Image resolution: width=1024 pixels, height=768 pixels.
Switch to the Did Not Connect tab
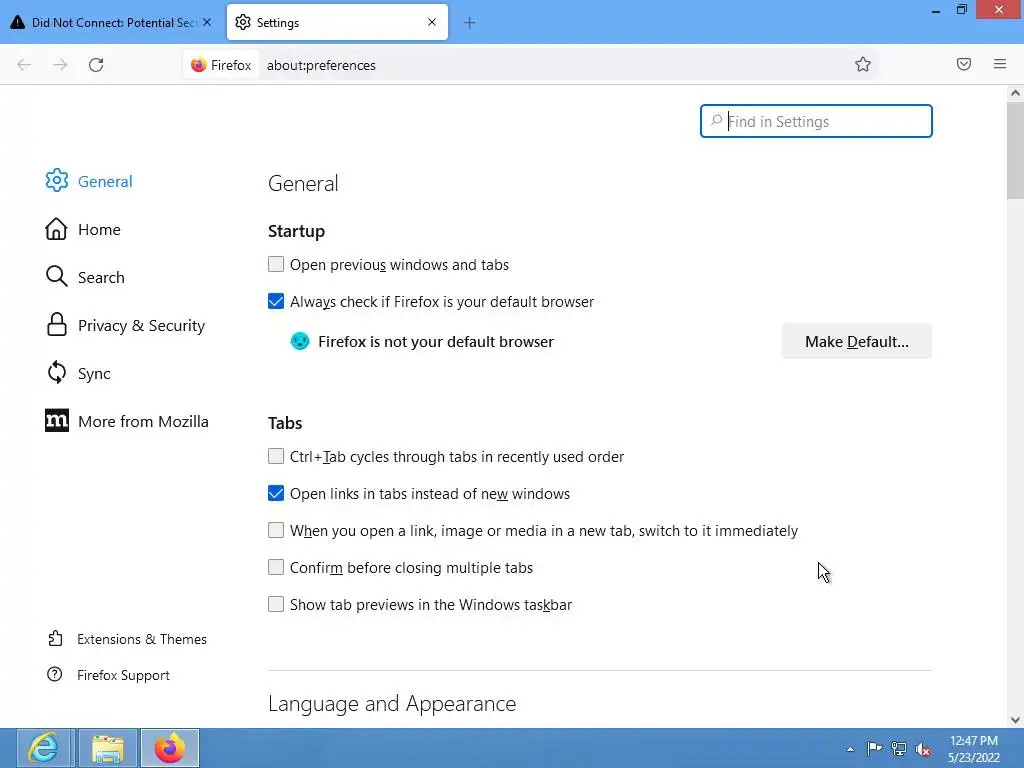tap(111, 23)
